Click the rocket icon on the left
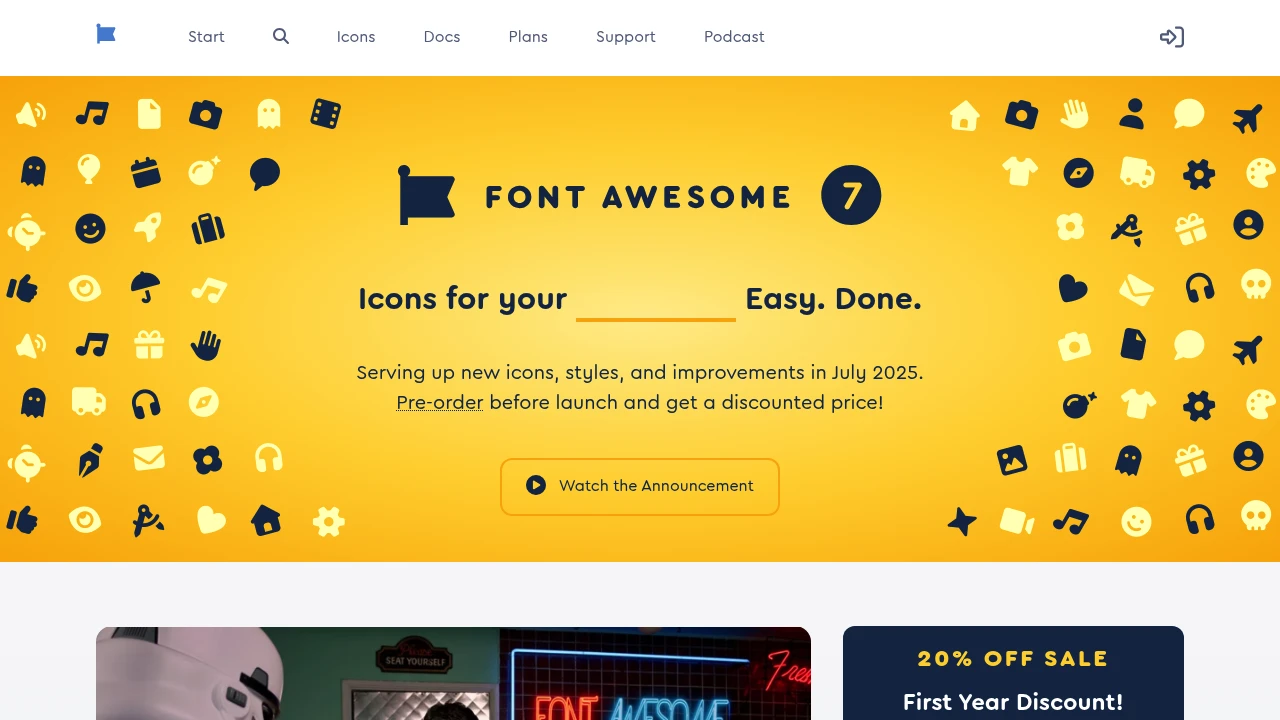The image size is (1280, 720). 148,228
